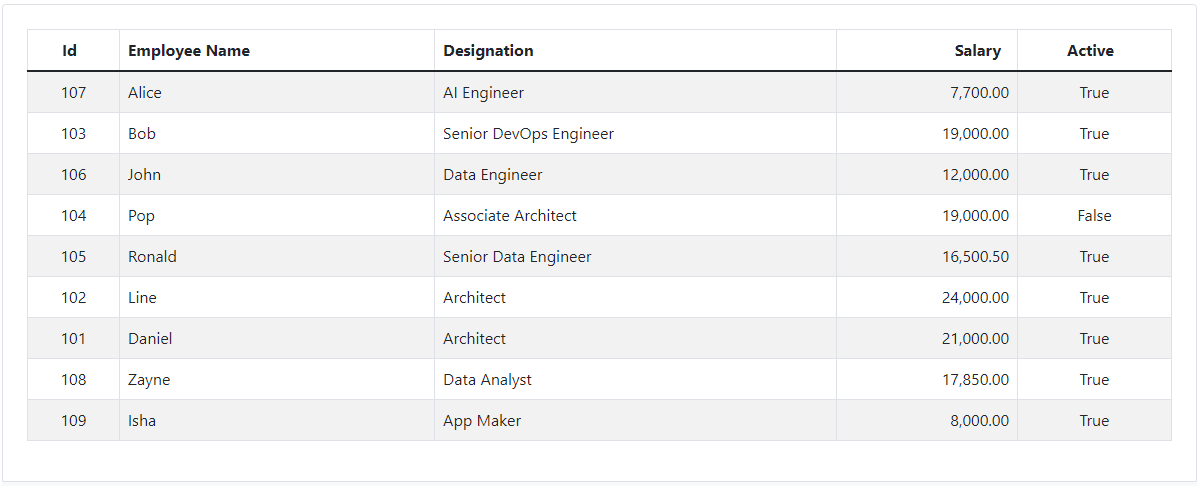Screen dimensions: 1200x486
Task: Click the Associate Architect designation cell
Action: point(509,216)
